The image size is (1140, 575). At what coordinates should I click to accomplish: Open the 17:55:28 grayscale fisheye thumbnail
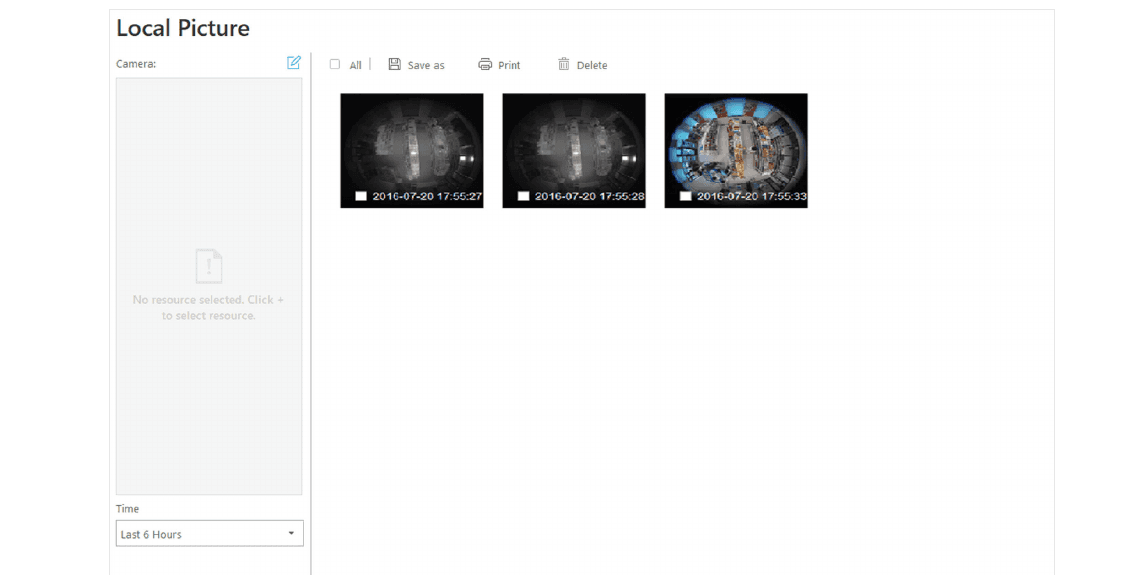574,150
